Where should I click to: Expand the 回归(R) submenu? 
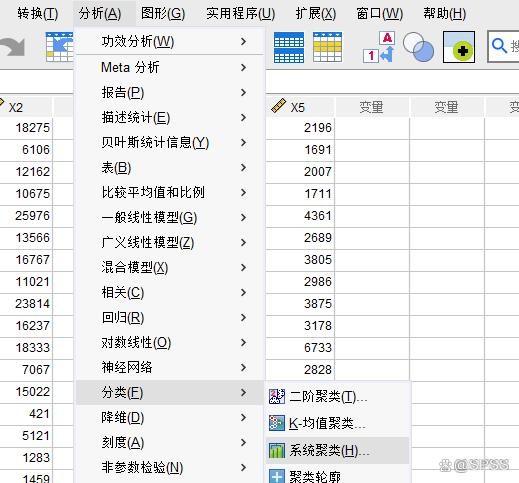(x=170, y=317)
